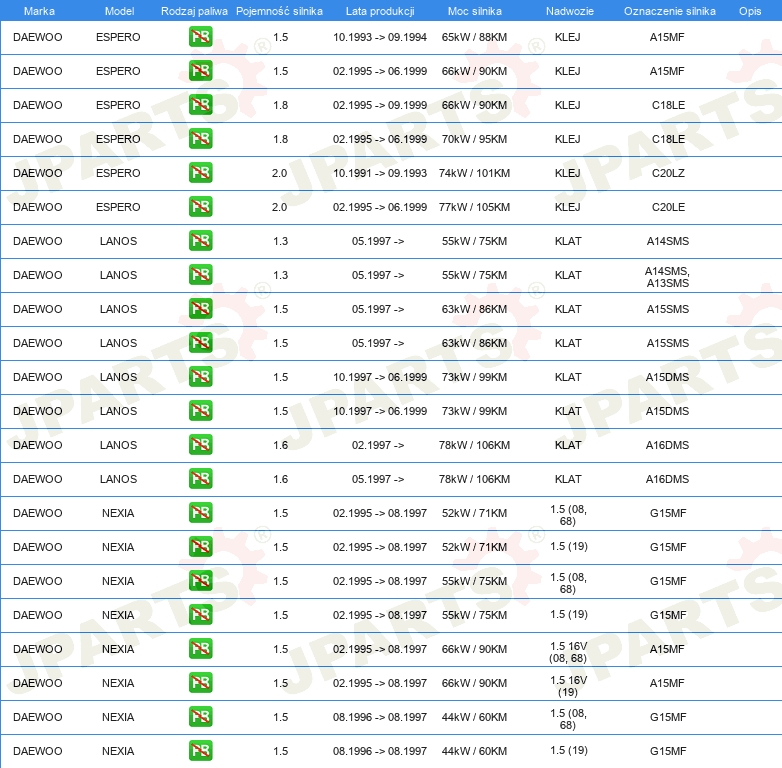Click ESPERO model cell in 65kW / 88KM row

pyautogui.click(x=118, y=37)
